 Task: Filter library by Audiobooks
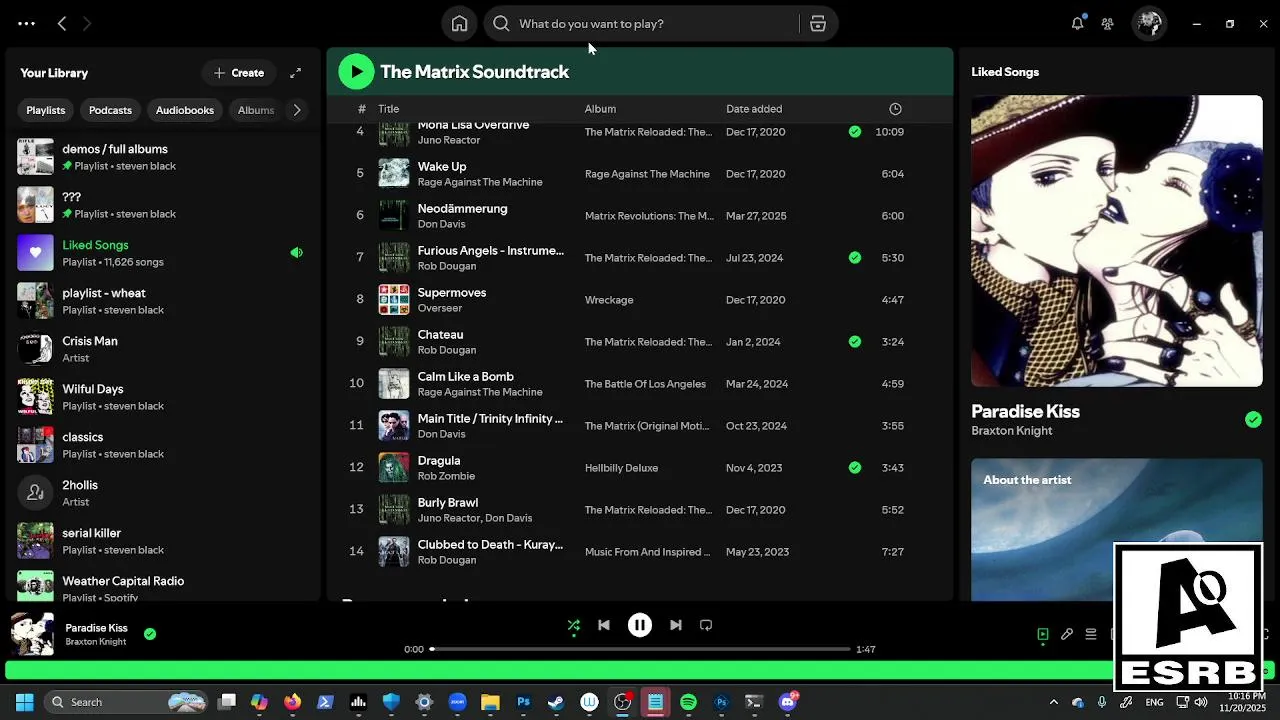185,110
